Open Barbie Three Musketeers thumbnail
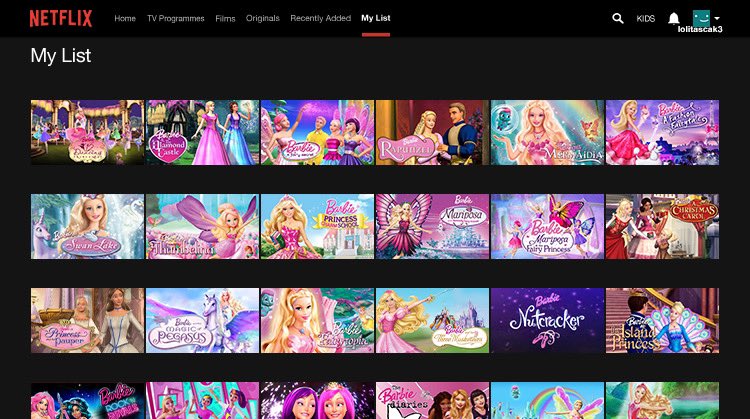Viewport: 750px width, 419px height. [x=432, y=320]
